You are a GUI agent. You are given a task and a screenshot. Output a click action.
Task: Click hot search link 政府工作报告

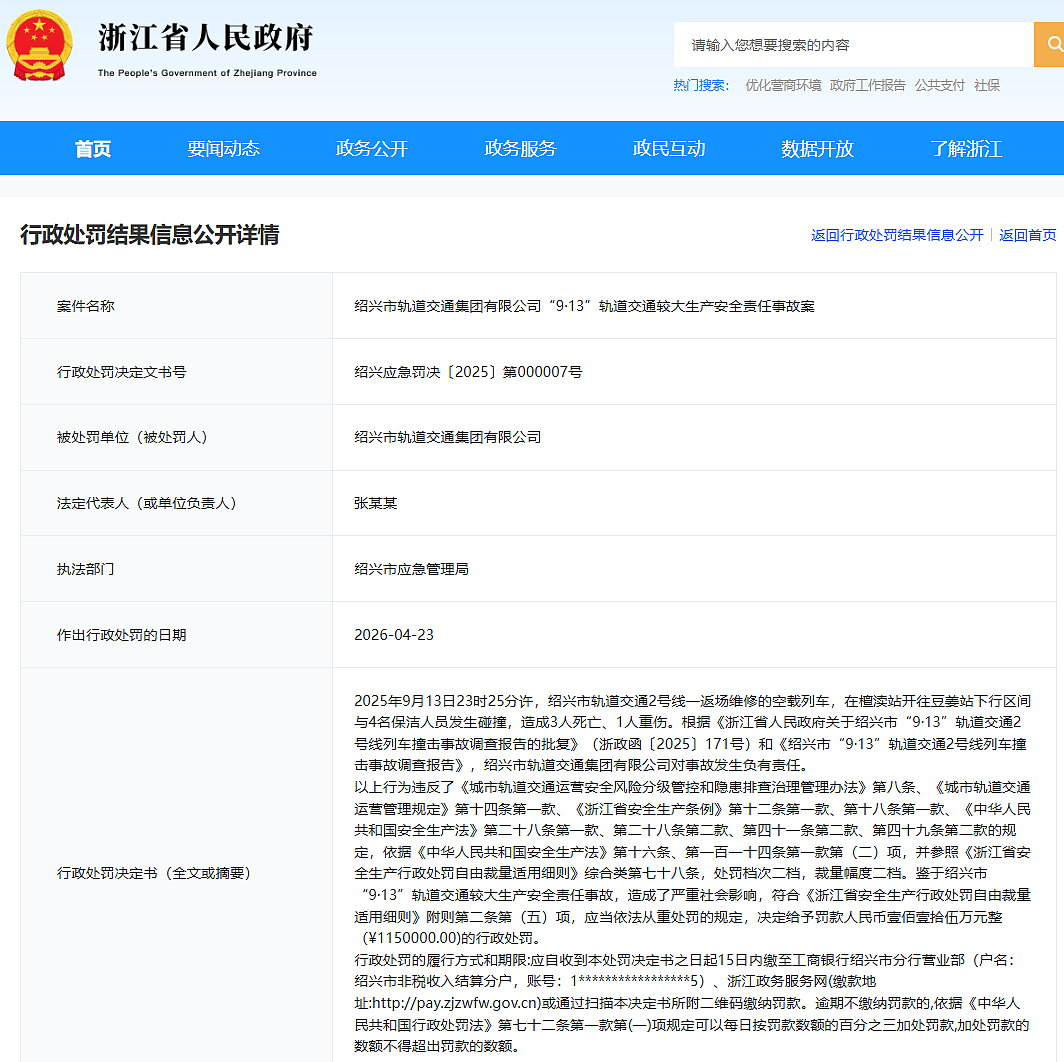868,86
